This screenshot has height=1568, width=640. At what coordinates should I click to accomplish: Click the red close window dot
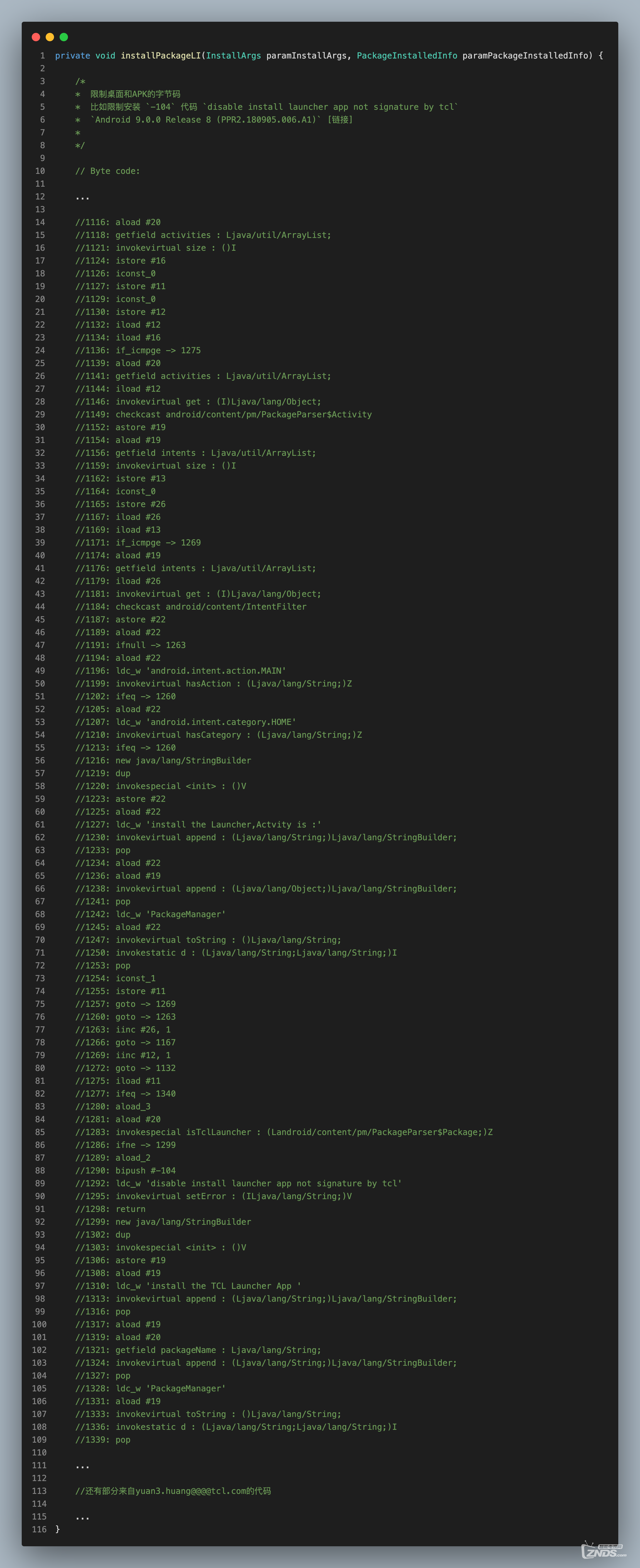pyautogui.click(x=36, y=37)
